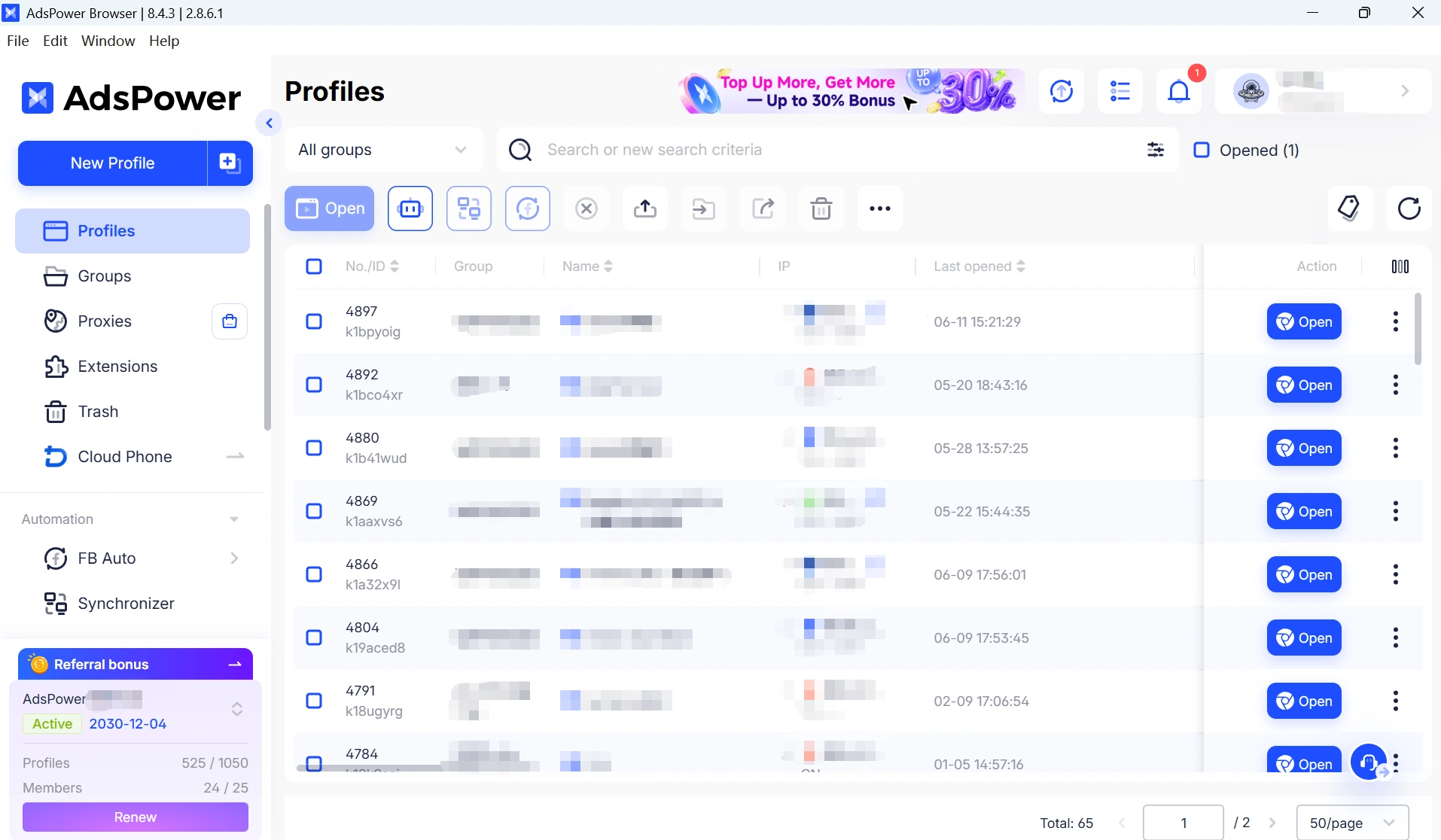This screenshot has width=1441, height=840.
Task: Click the delete trash toolbar icon
Action: point(821,208)
